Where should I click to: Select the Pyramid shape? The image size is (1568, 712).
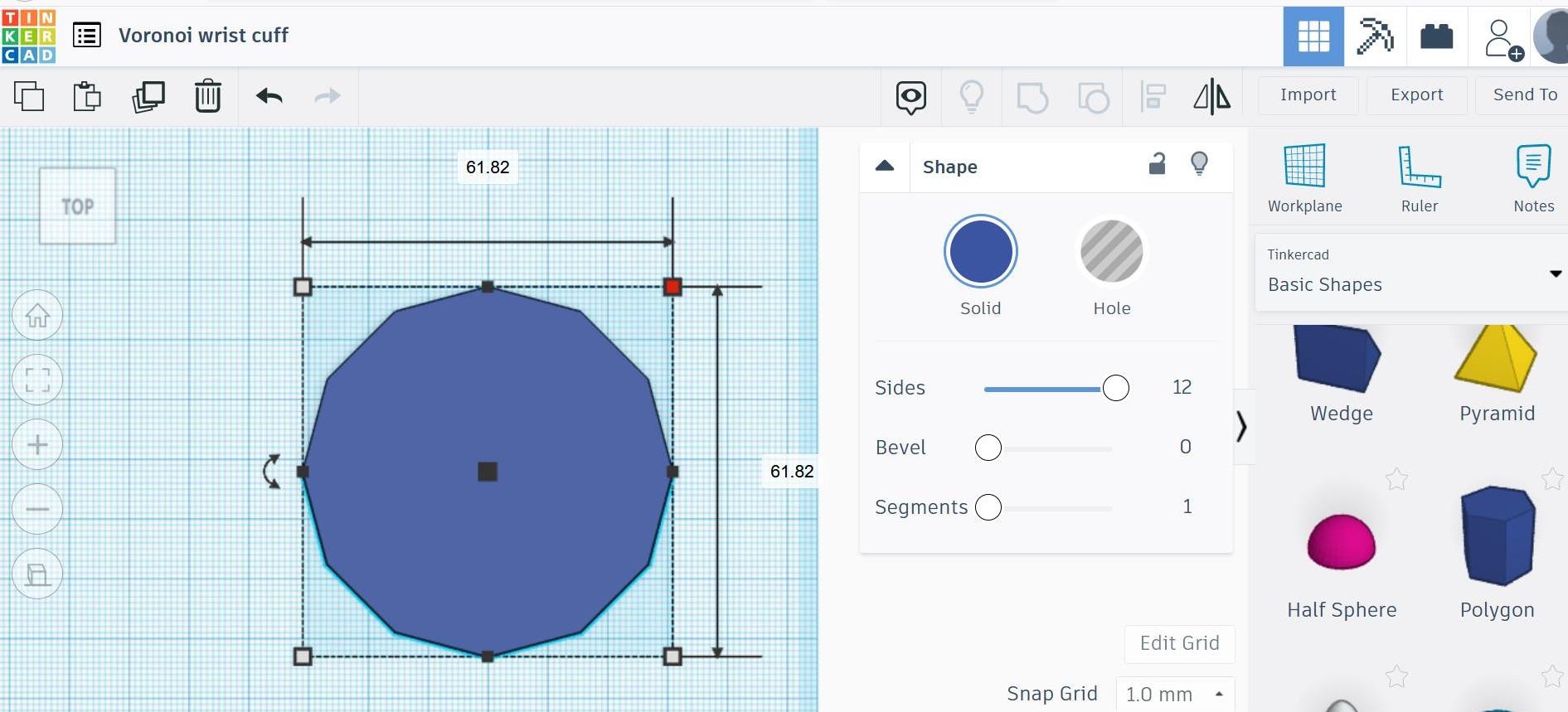click(1497, 373)
